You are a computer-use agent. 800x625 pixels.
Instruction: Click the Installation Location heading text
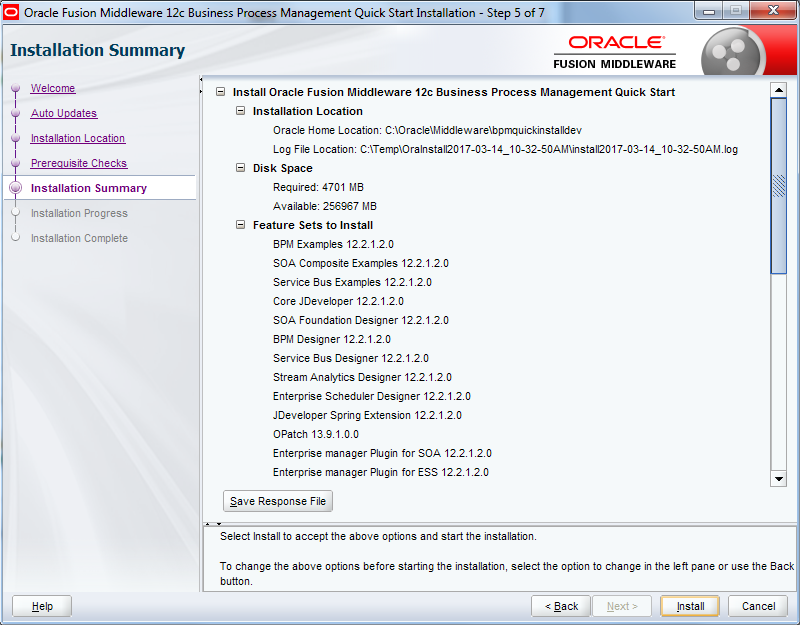tap(308, 111)
